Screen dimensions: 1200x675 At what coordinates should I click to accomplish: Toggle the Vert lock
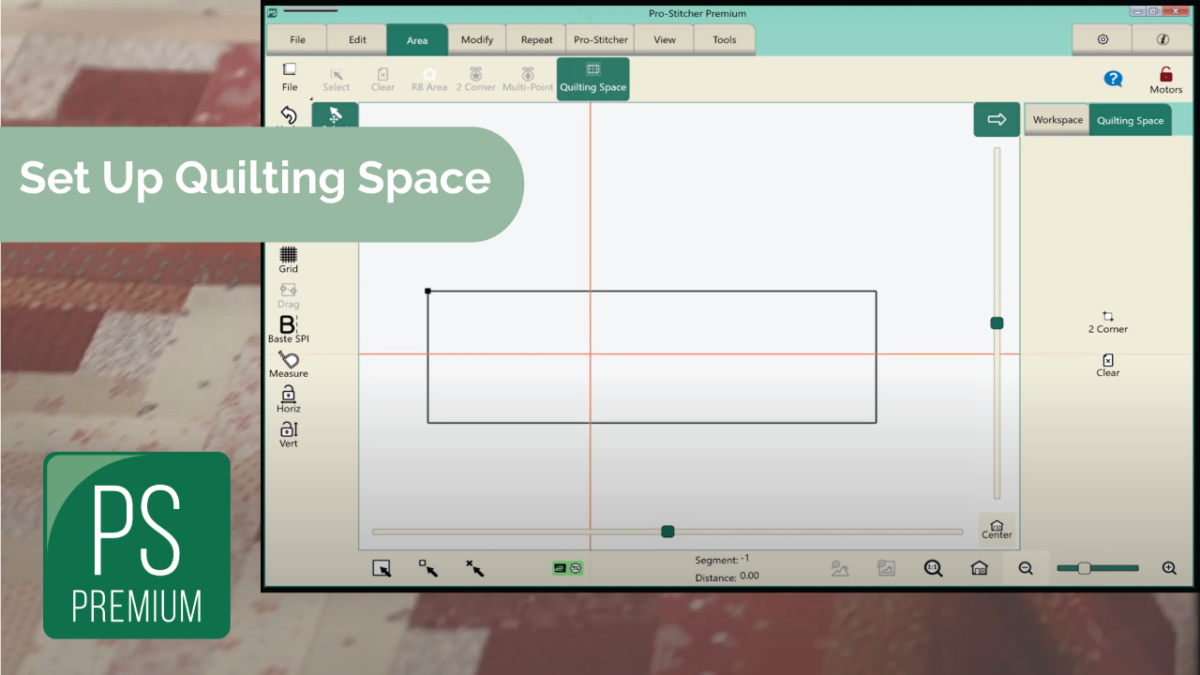pyautogui.click(x=287, y=432)
